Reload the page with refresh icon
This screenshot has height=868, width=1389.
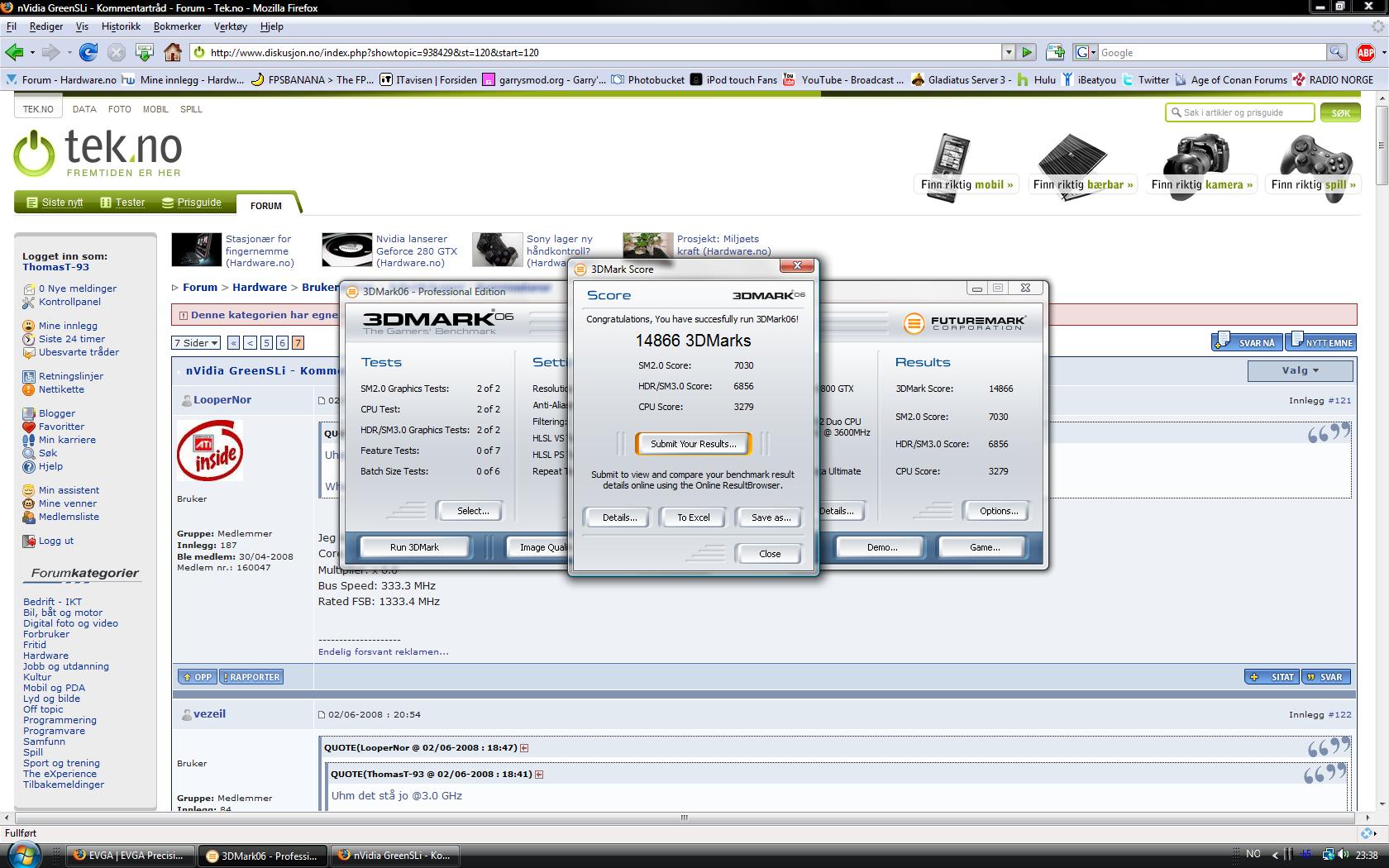[88, 52]
